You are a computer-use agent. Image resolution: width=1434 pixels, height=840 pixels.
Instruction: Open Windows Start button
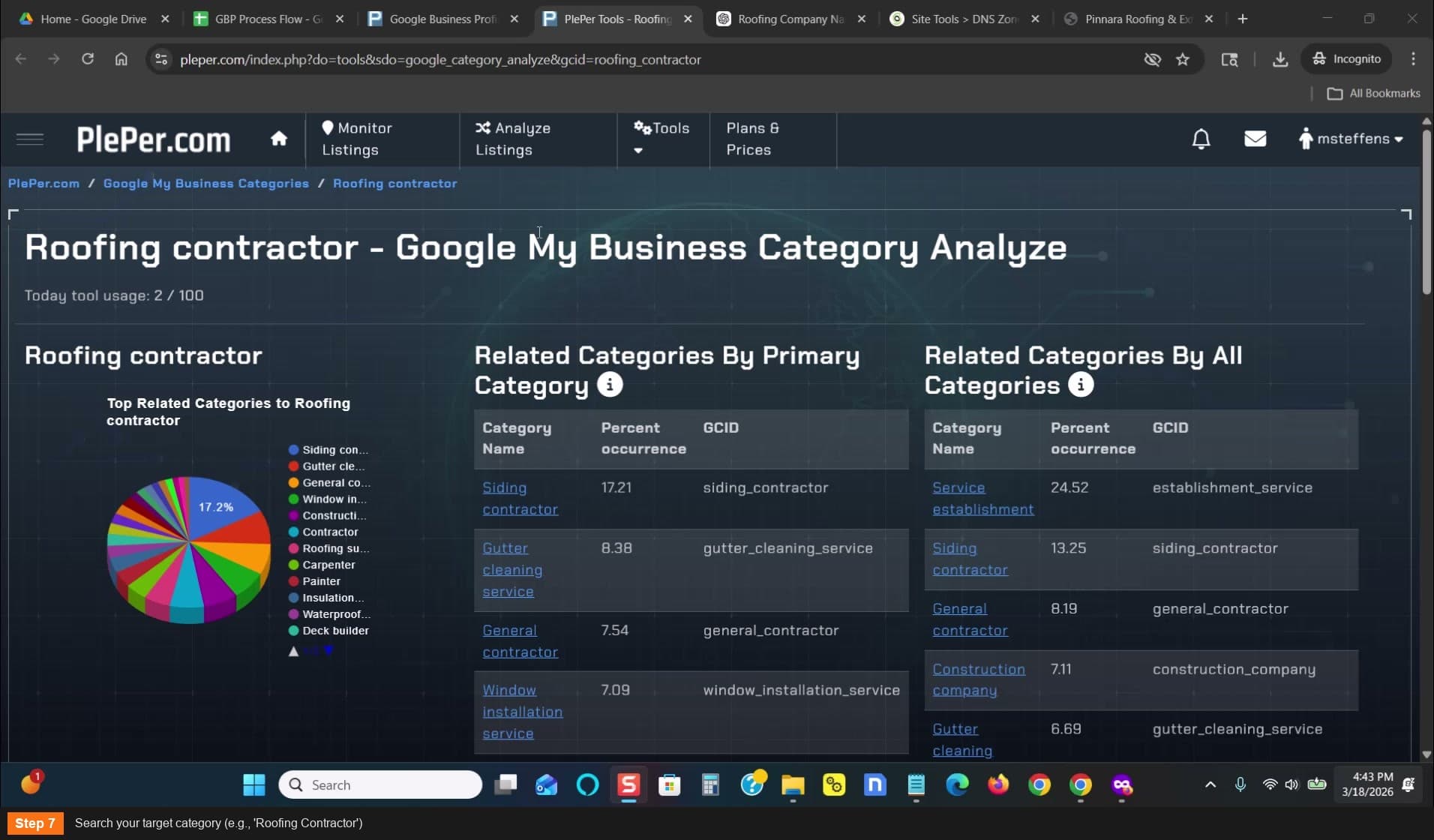[x=254, y=784]
